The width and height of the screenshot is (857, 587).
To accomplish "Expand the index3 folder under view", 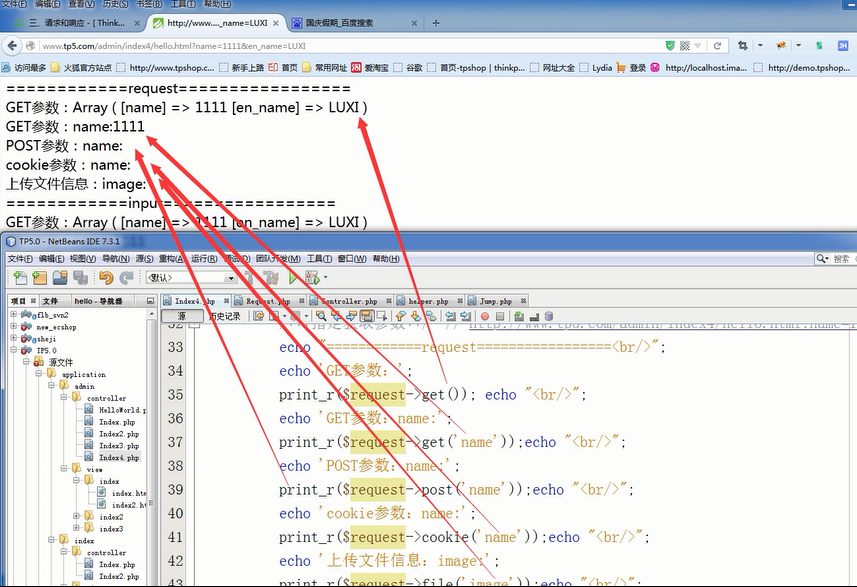I will [77, 528].
